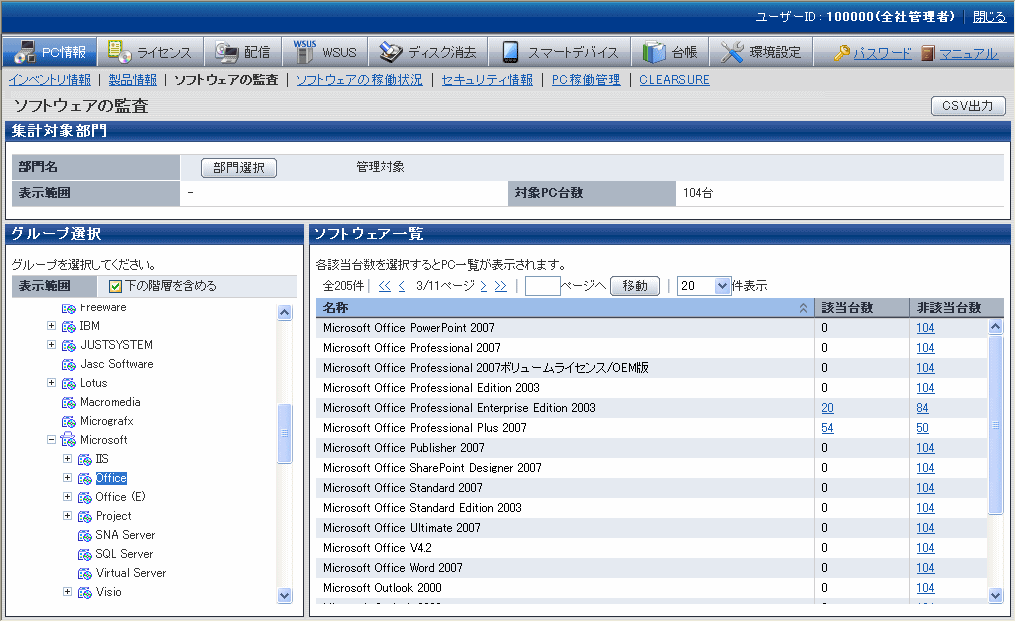Viewport: 1016px width, 622px height.
Task: Open the manual book icon
Action: pos(928,54)
